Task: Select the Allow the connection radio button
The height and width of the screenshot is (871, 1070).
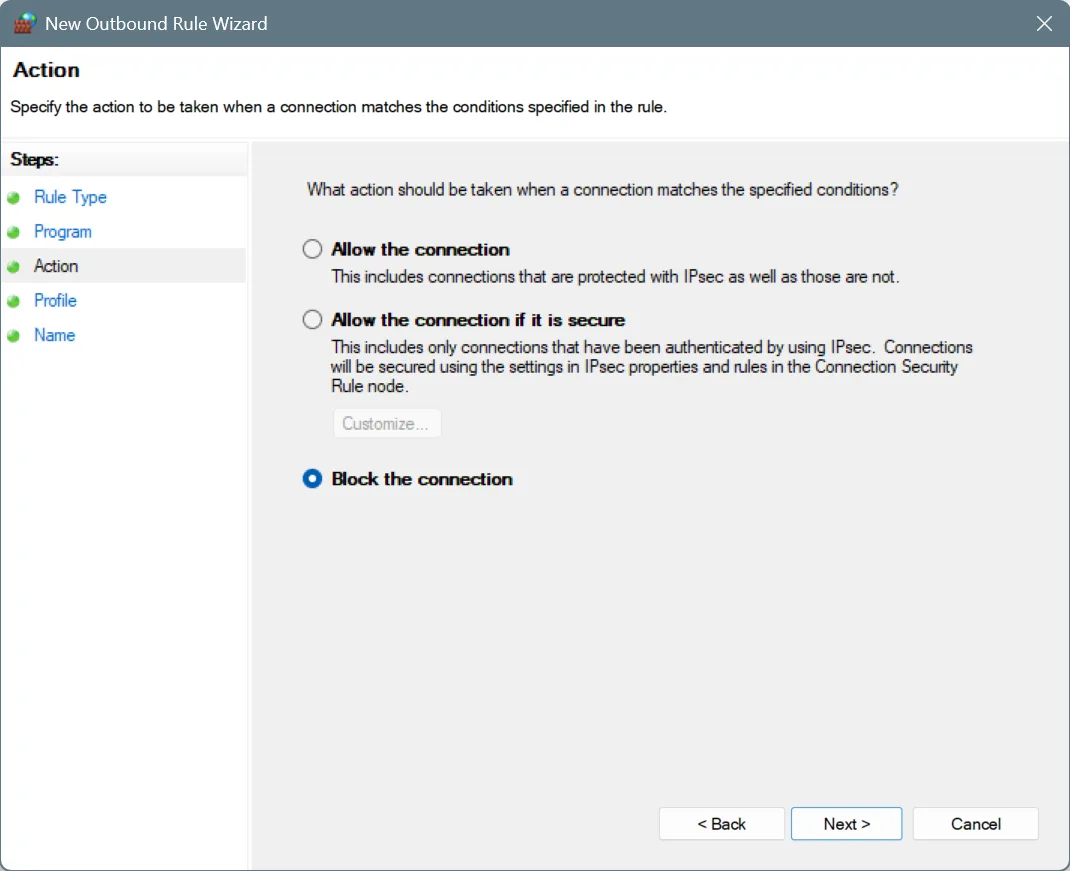Action: pyautogui.click(x=312, y=249)
